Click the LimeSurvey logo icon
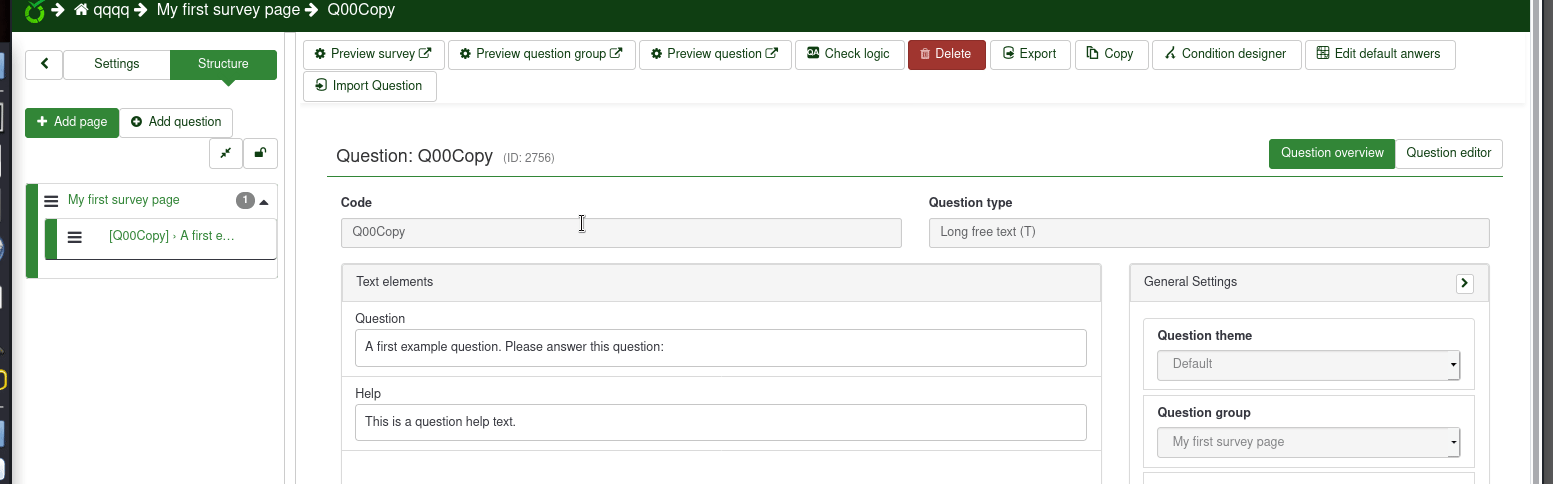The image size is (1553, 484). pyautogui.click(x=35, y=11)
